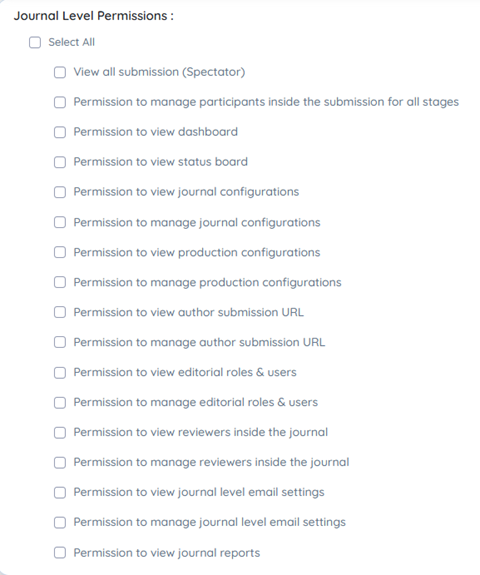Enable View all submission (Spectator) permission
The width and height of the screenshot is (480, 575).
click(x=60, y=72)
